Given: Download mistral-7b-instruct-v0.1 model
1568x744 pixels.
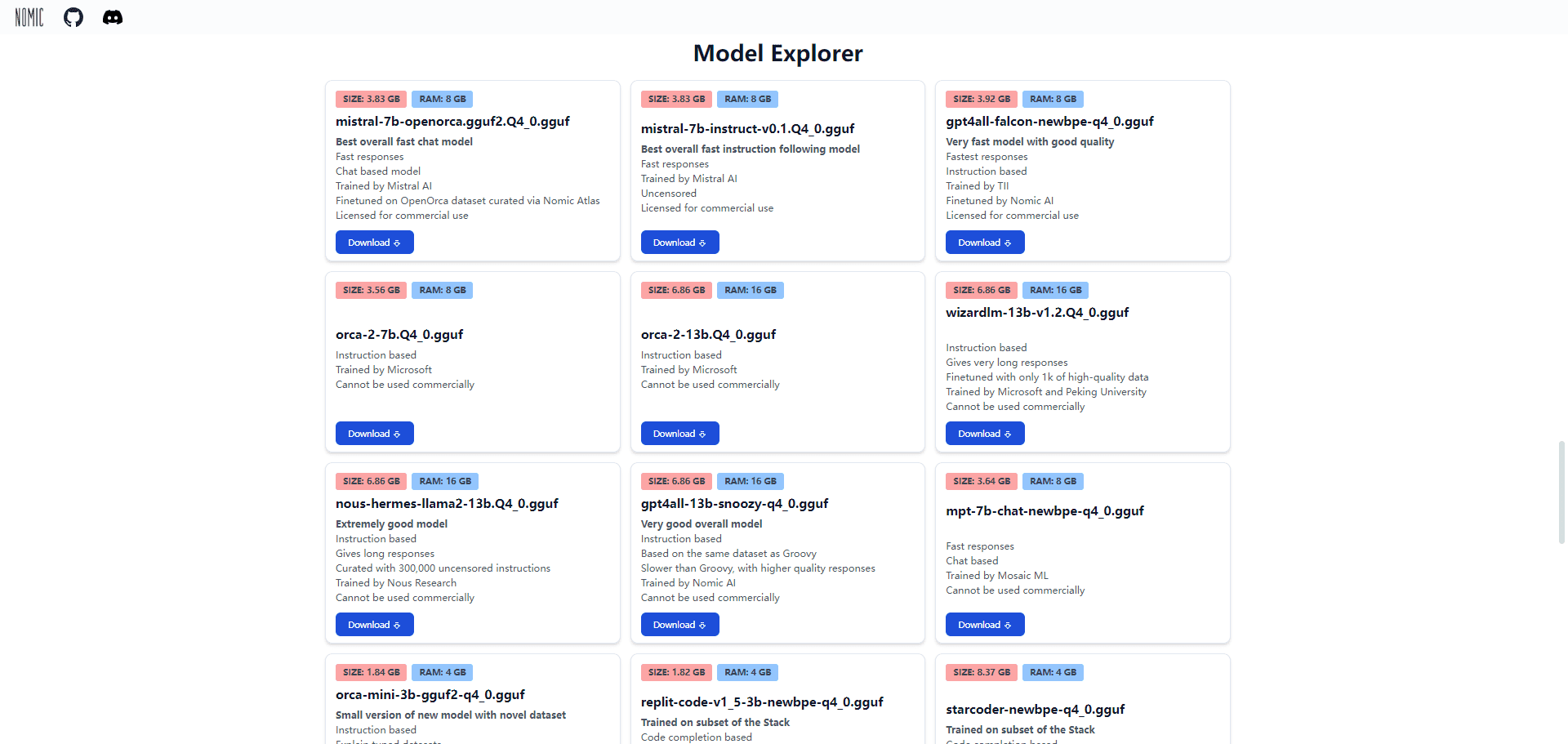Looking at the screenshot, I should click(679, 243).
